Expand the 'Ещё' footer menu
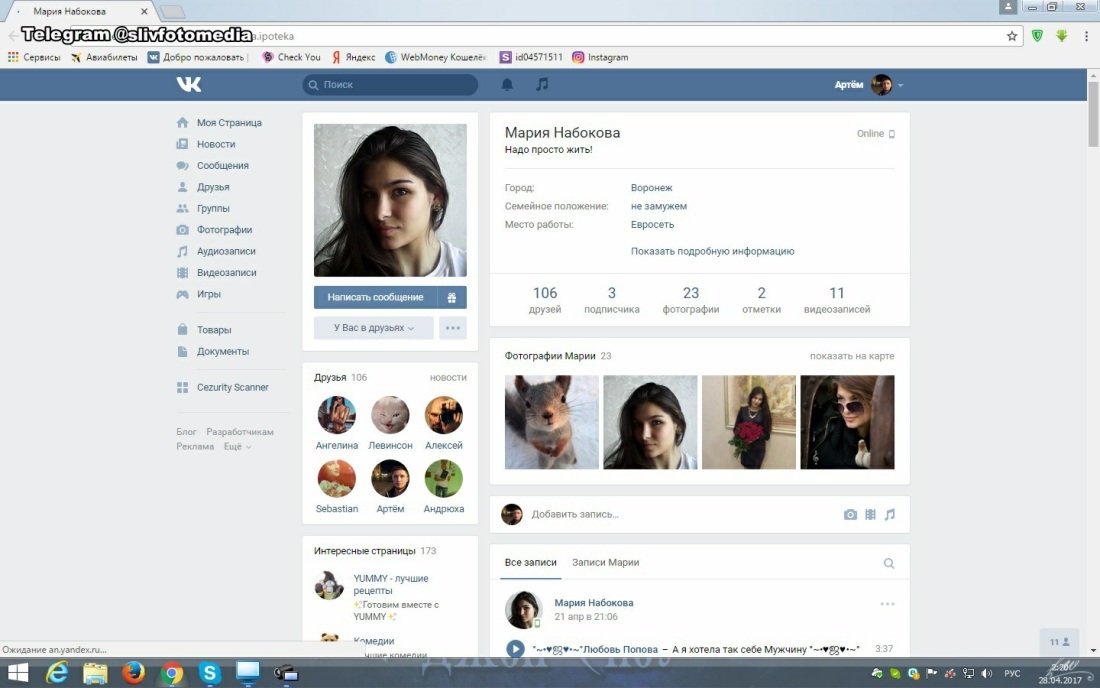This screenshot has width=1100, height=688. (x=236, y=447)
